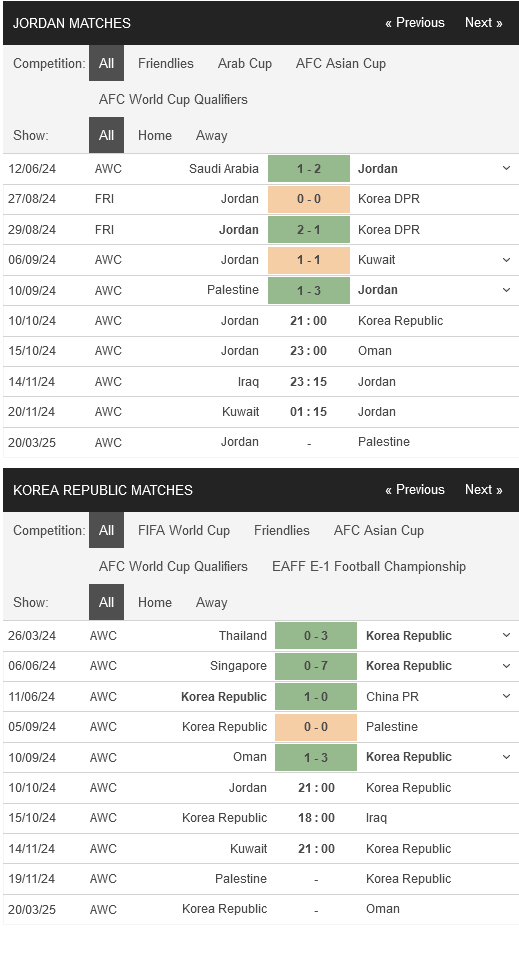Screen dimensions: 519x953
Task: Expand the Thailand vs Korea Republic row
Action: pos(506,635)
